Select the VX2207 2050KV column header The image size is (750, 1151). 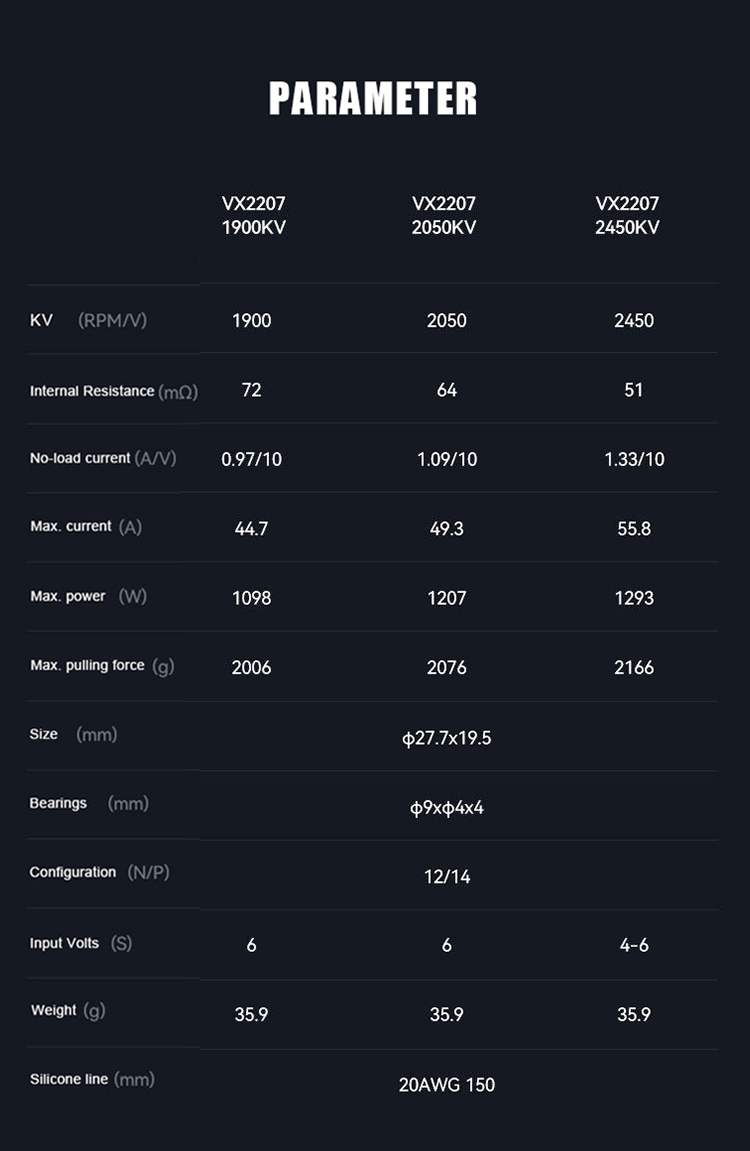click(443, 215)
